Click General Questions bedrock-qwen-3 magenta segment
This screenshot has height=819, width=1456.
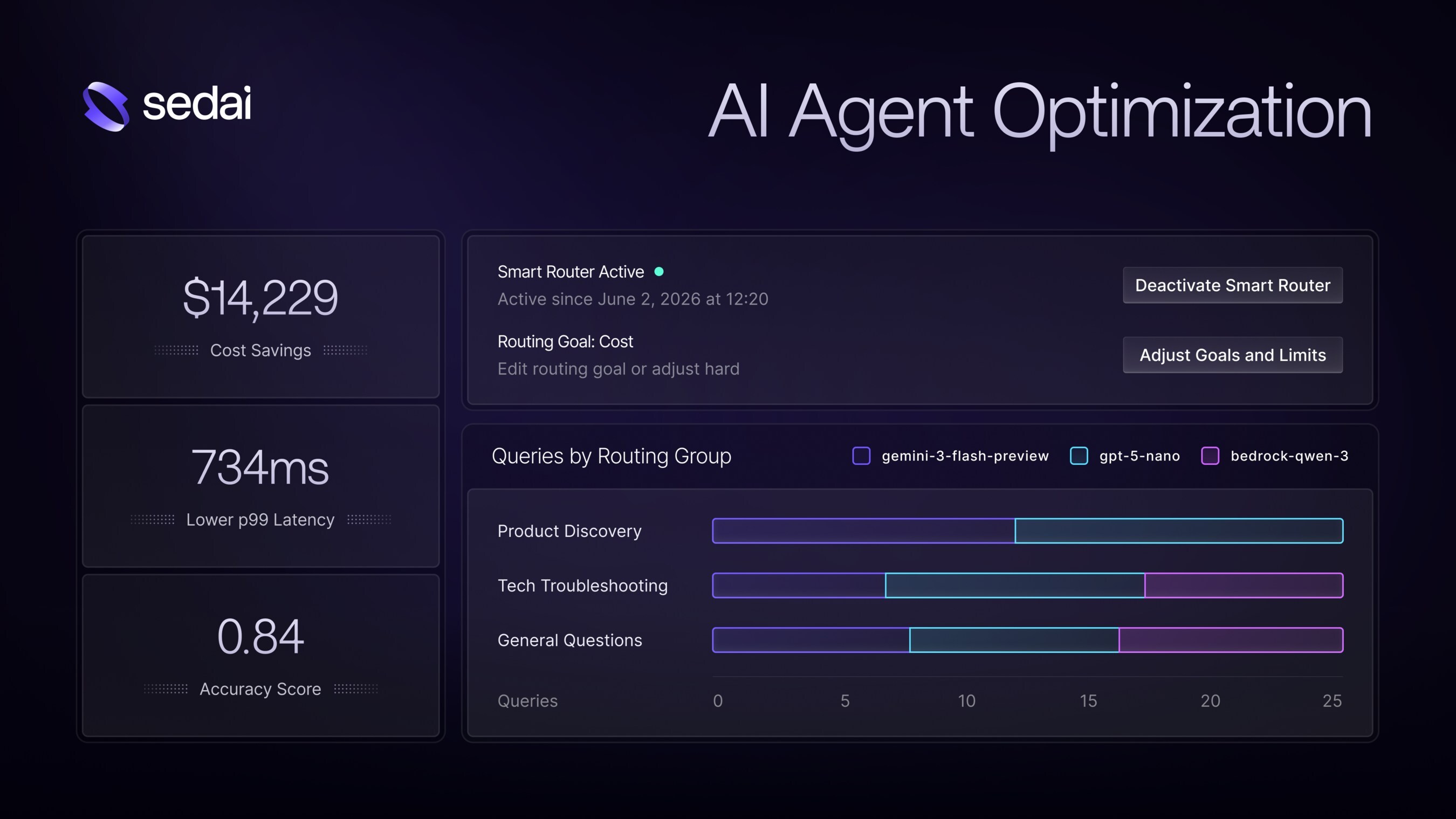[x=1231, y=640]
